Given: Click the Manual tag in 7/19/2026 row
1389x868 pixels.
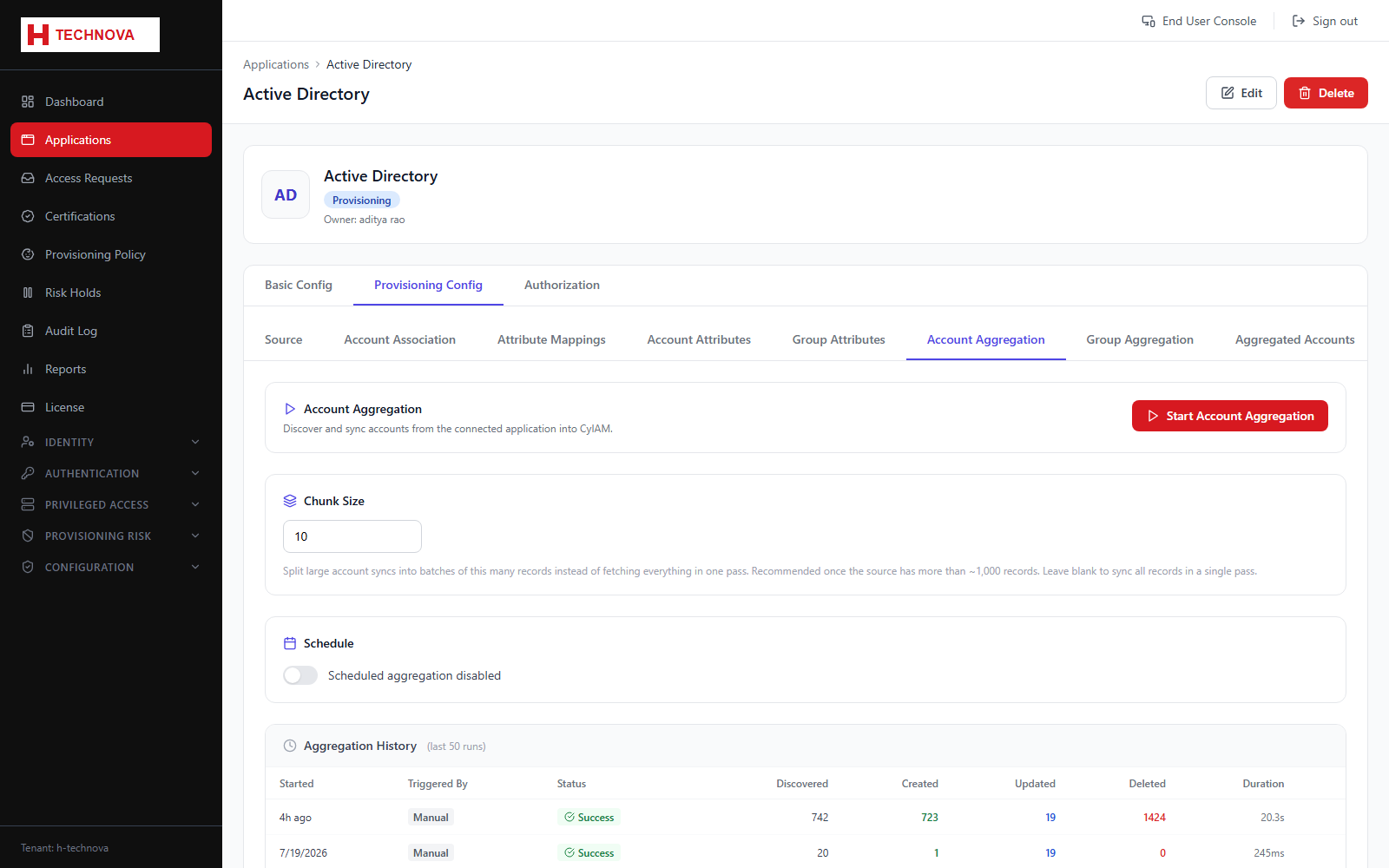Looking at the screenshot, I should [431, 853].
